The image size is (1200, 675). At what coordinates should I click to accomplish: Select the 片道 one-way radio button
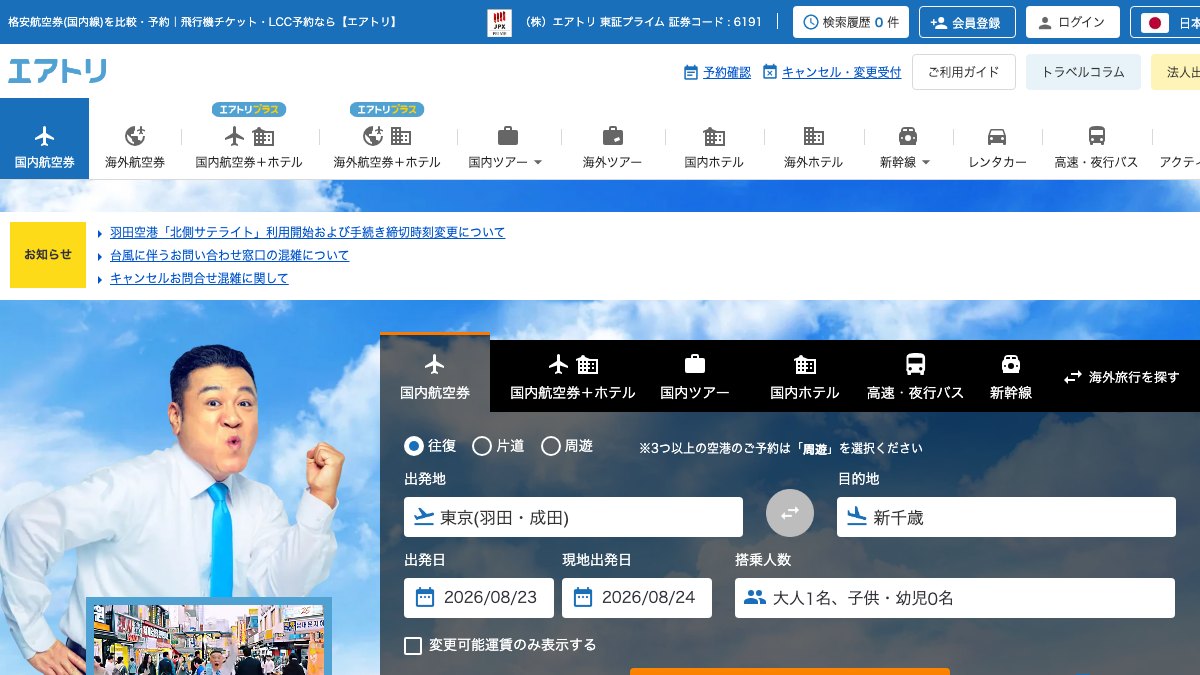coord(482,446)
